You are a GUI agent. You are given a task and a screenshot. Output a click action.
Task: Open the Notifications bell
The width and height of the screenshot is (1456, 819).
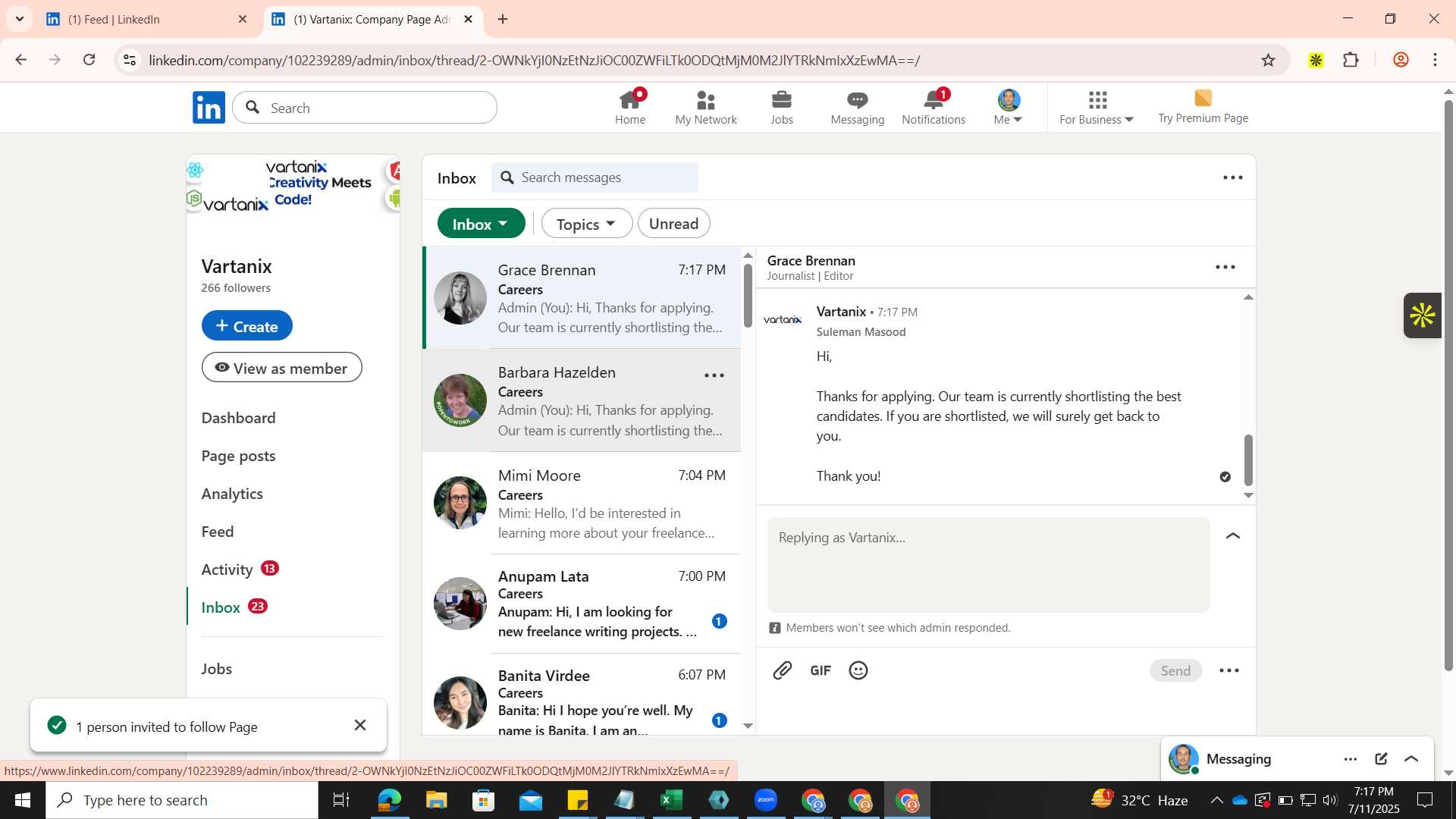[x=934, y=108]
